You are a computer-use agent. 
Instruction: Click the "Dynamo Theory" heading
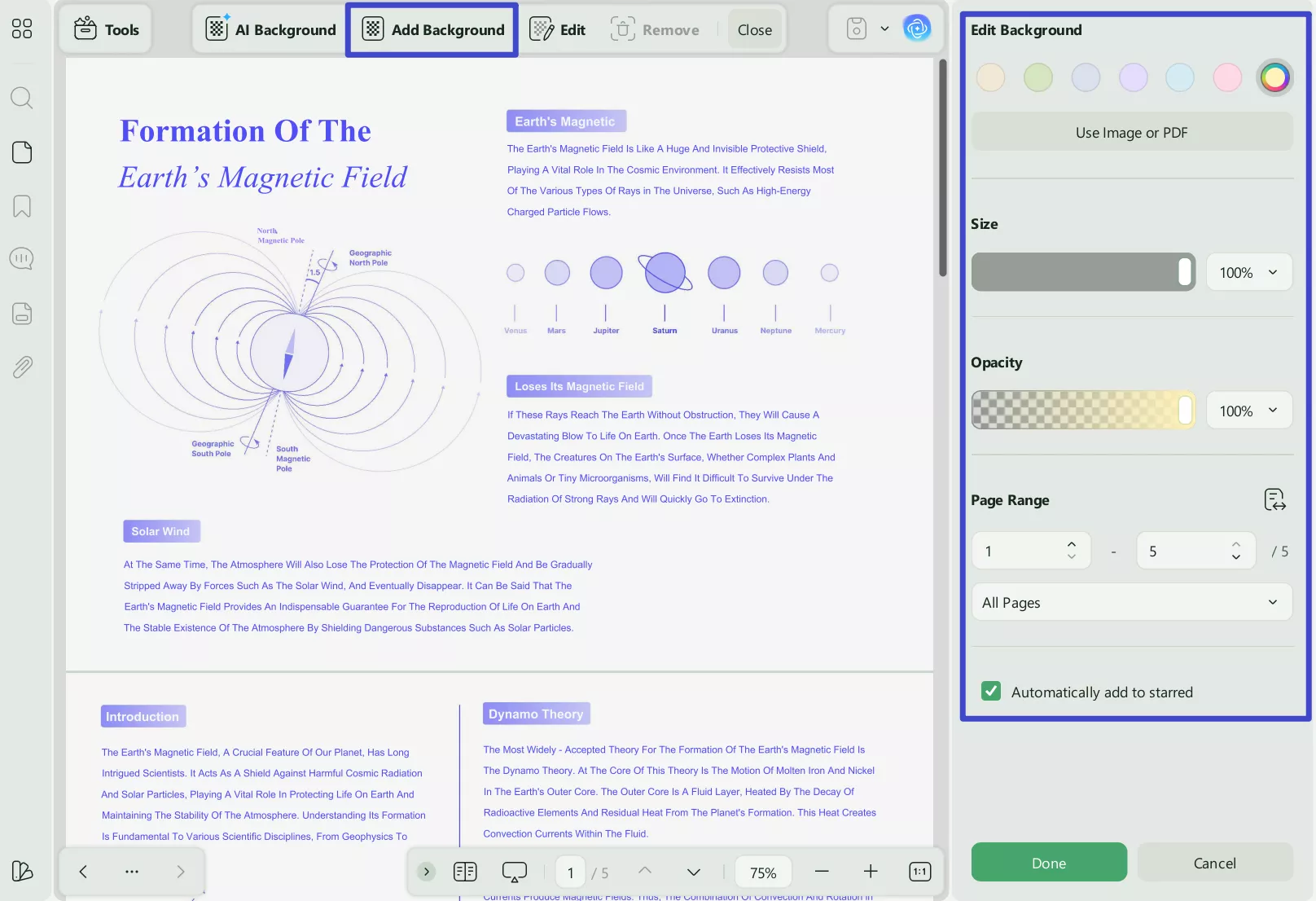click(x=537, y=714)
